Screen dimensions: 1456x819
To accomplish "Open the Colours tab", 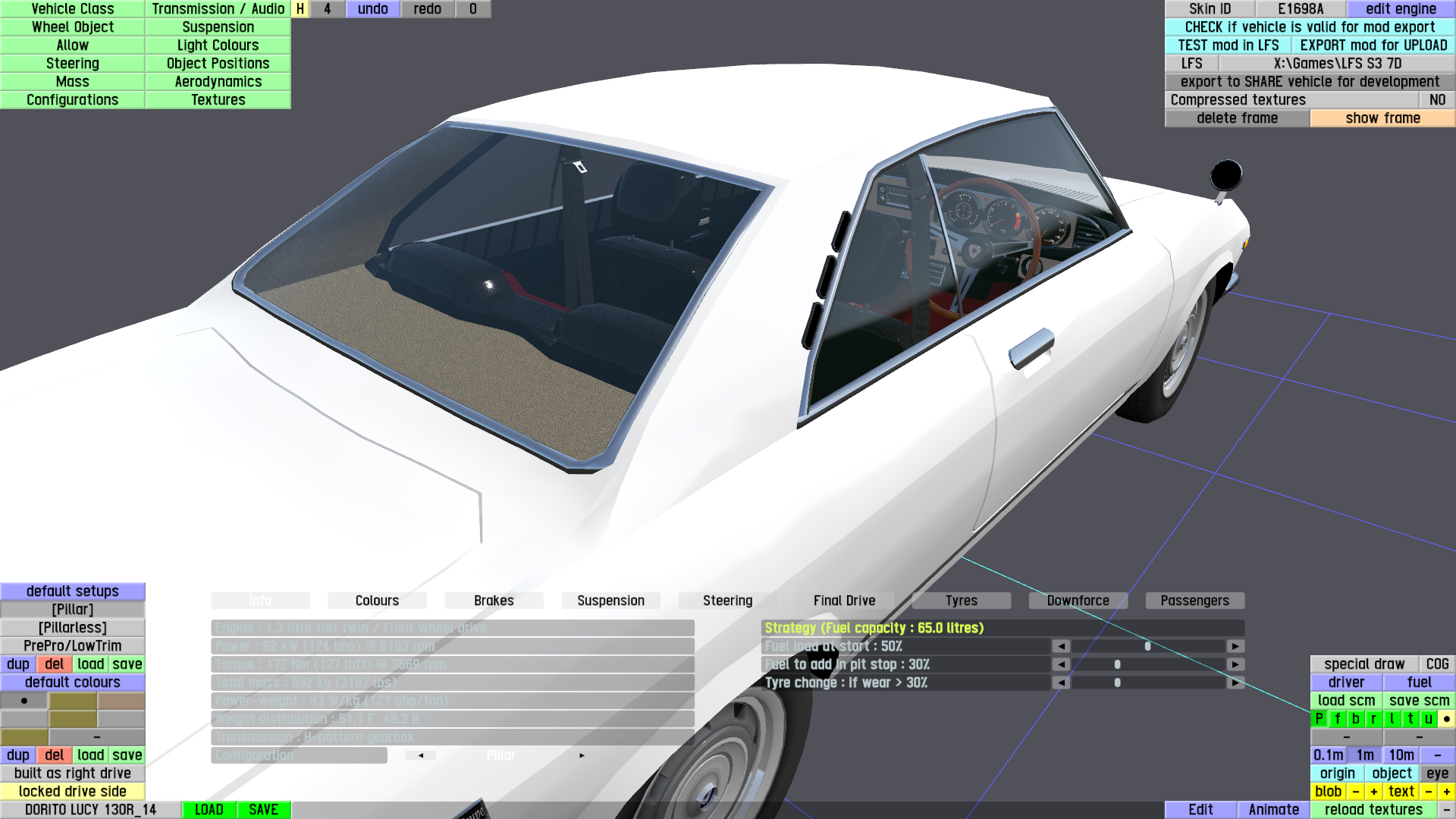I will (377, 601).
